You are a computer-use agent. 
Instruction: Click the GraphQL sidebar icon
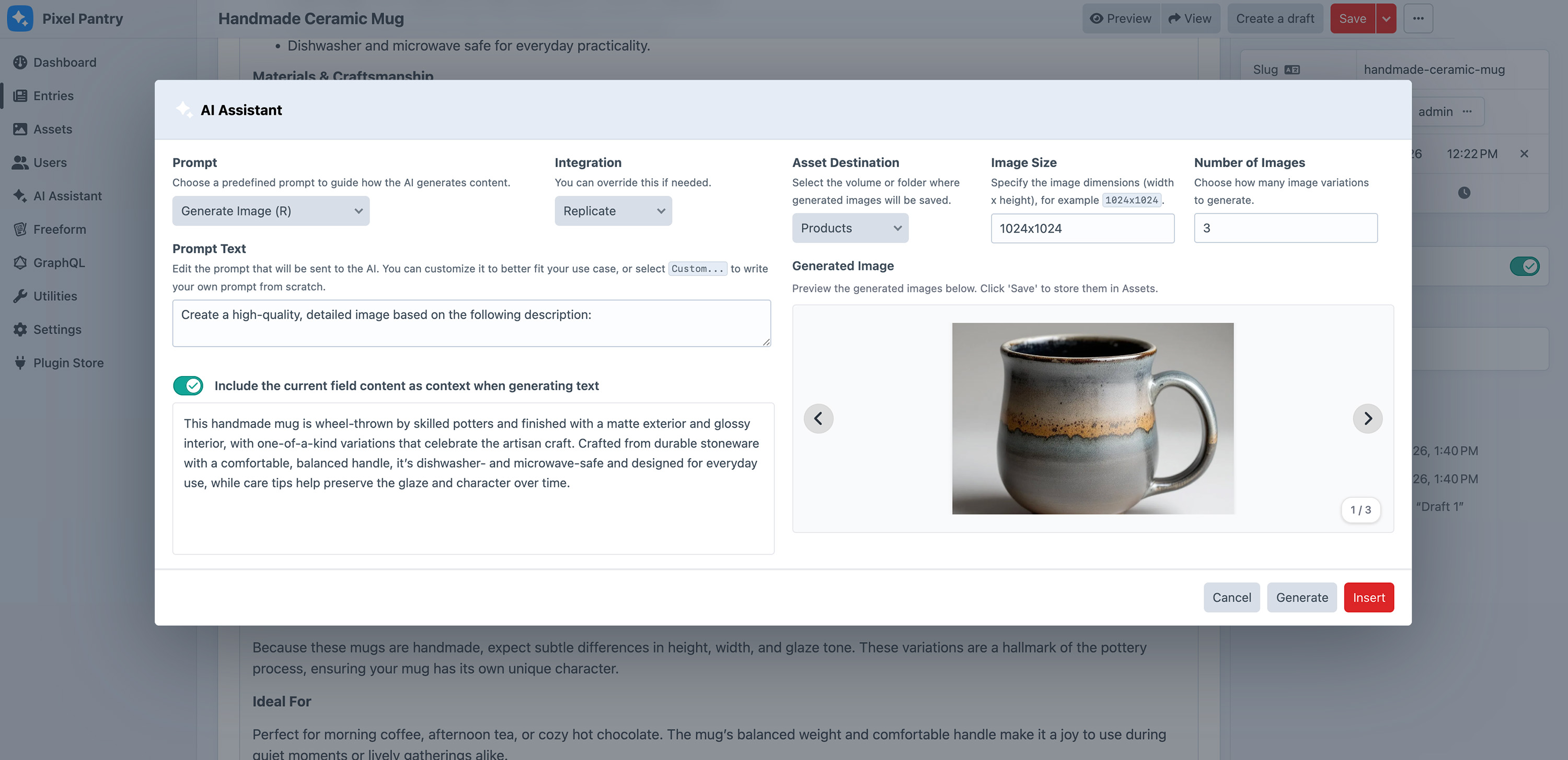click(20, 263)
